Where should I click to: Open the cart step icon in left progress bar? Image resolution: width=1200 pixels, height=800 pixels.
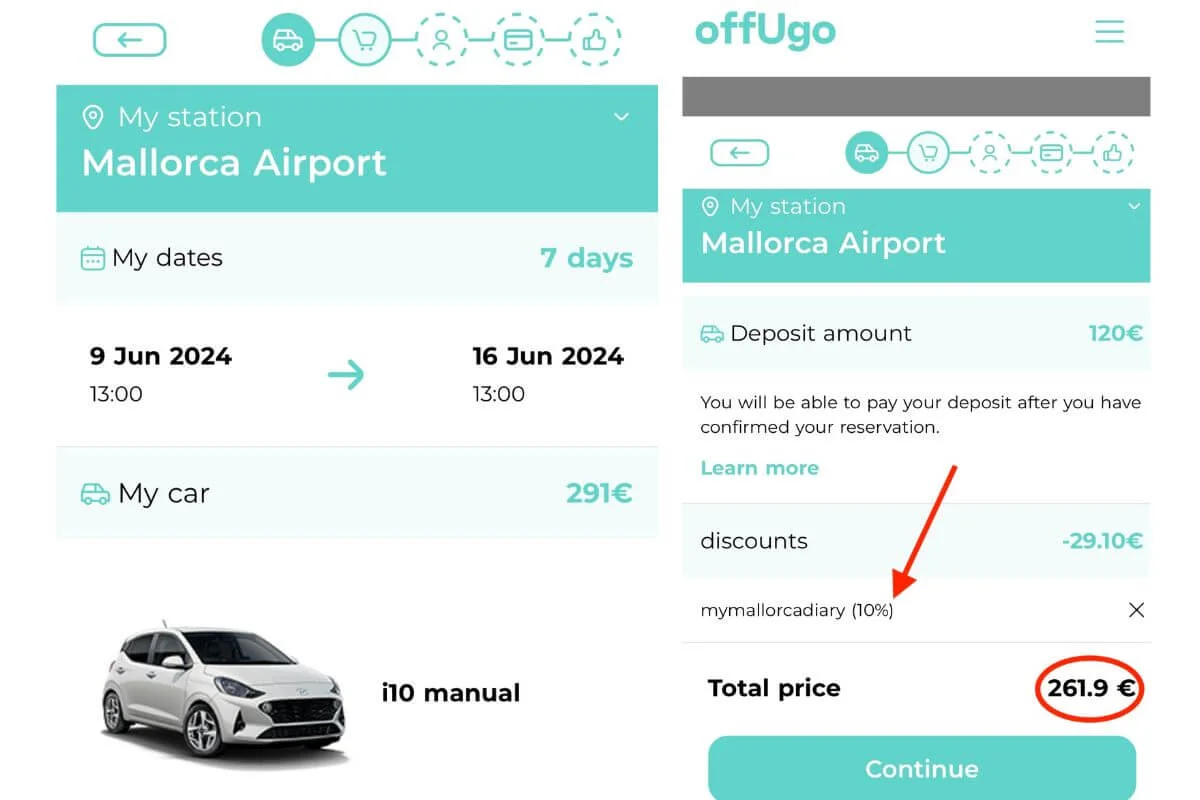click(x=364, y=40)
